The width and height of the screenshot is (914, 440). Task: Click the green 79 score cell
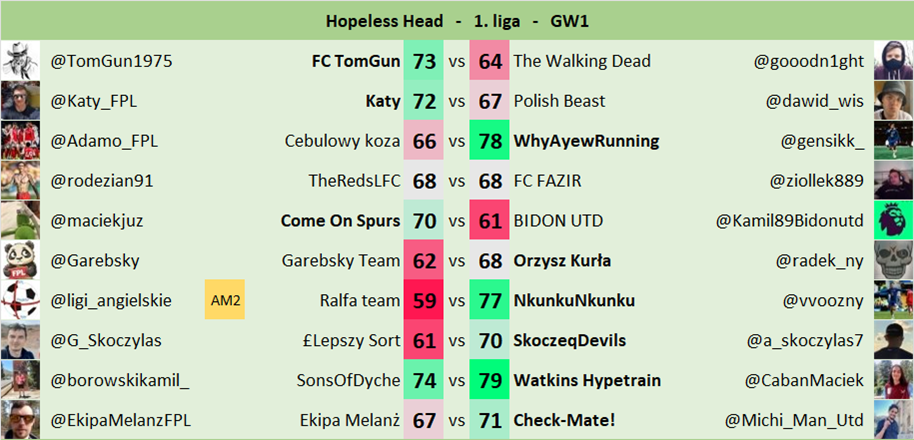point(490,380)
